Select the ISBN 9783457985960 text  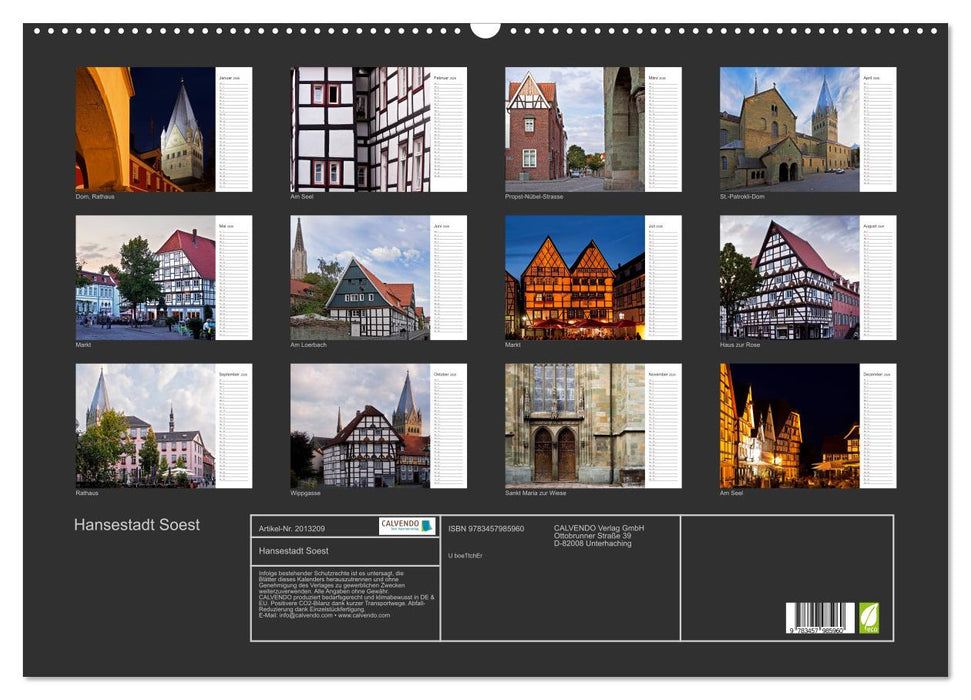click(486, 528)
